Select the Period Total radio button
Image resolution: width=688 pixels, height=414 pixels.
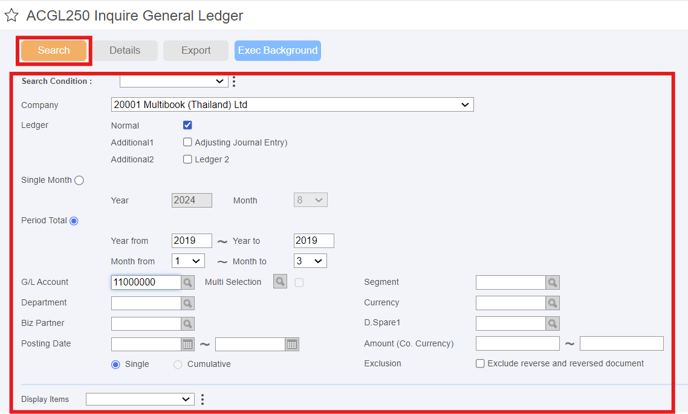coord(74,221)
